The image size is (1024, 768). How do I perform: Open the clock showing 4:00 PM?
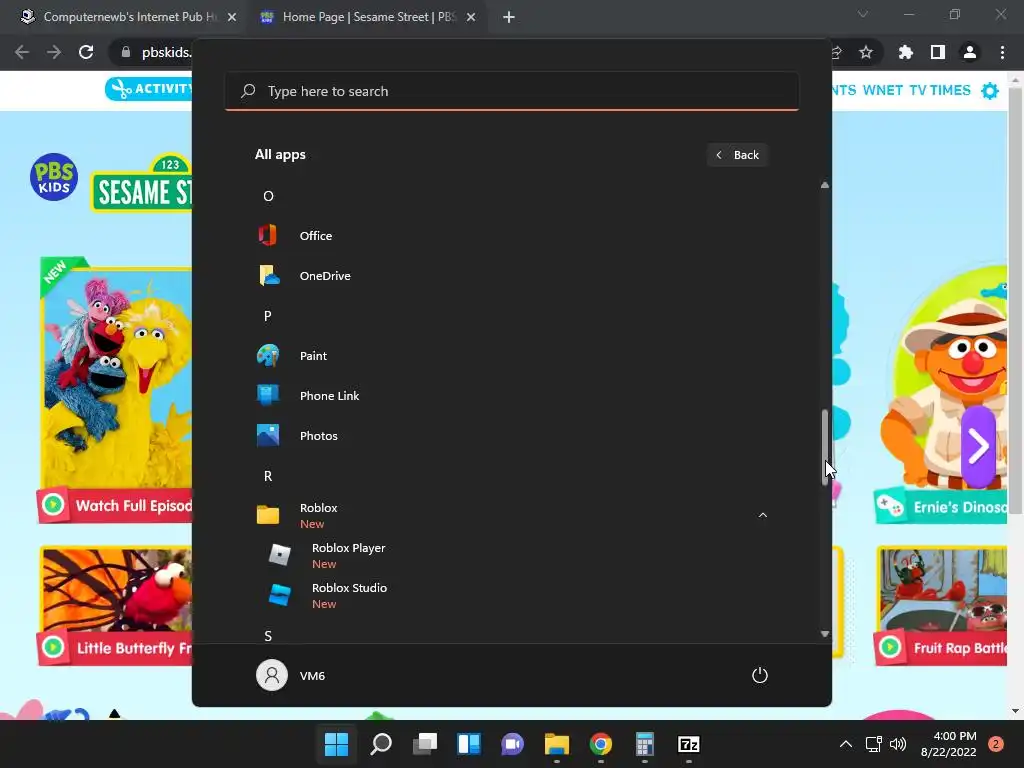pyautogui.click(x=949, y=744)
